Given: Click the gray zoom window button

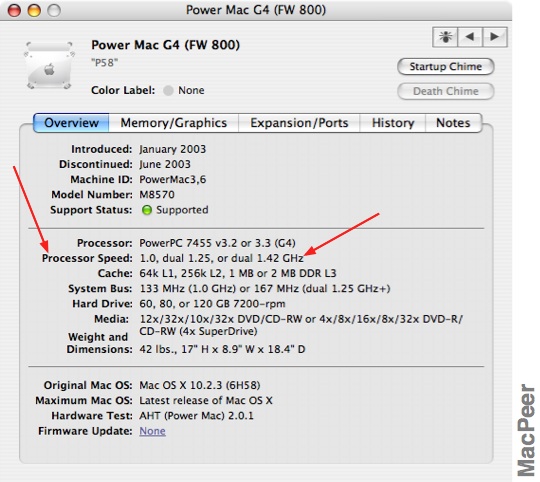Looking at the screenshot, I should pyautogui.click(x=54, y=10).
